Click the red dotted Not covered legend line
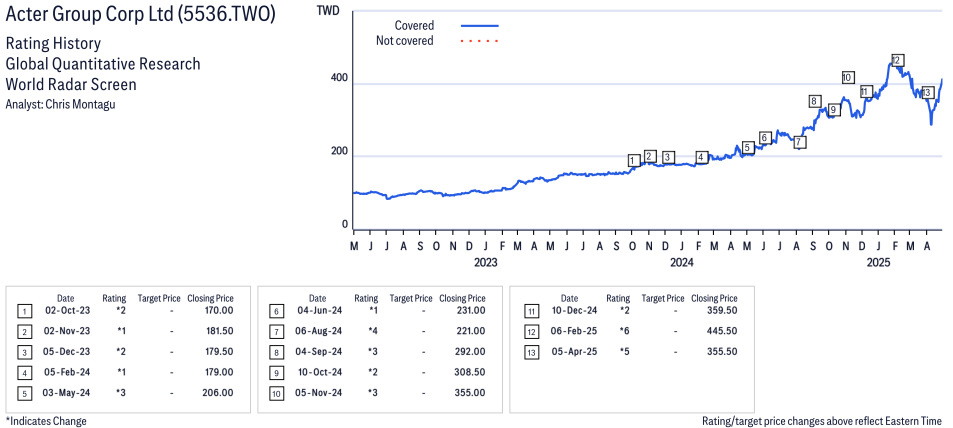The width and height of the screenshot is (953, 428). click(x=480, y=41)
